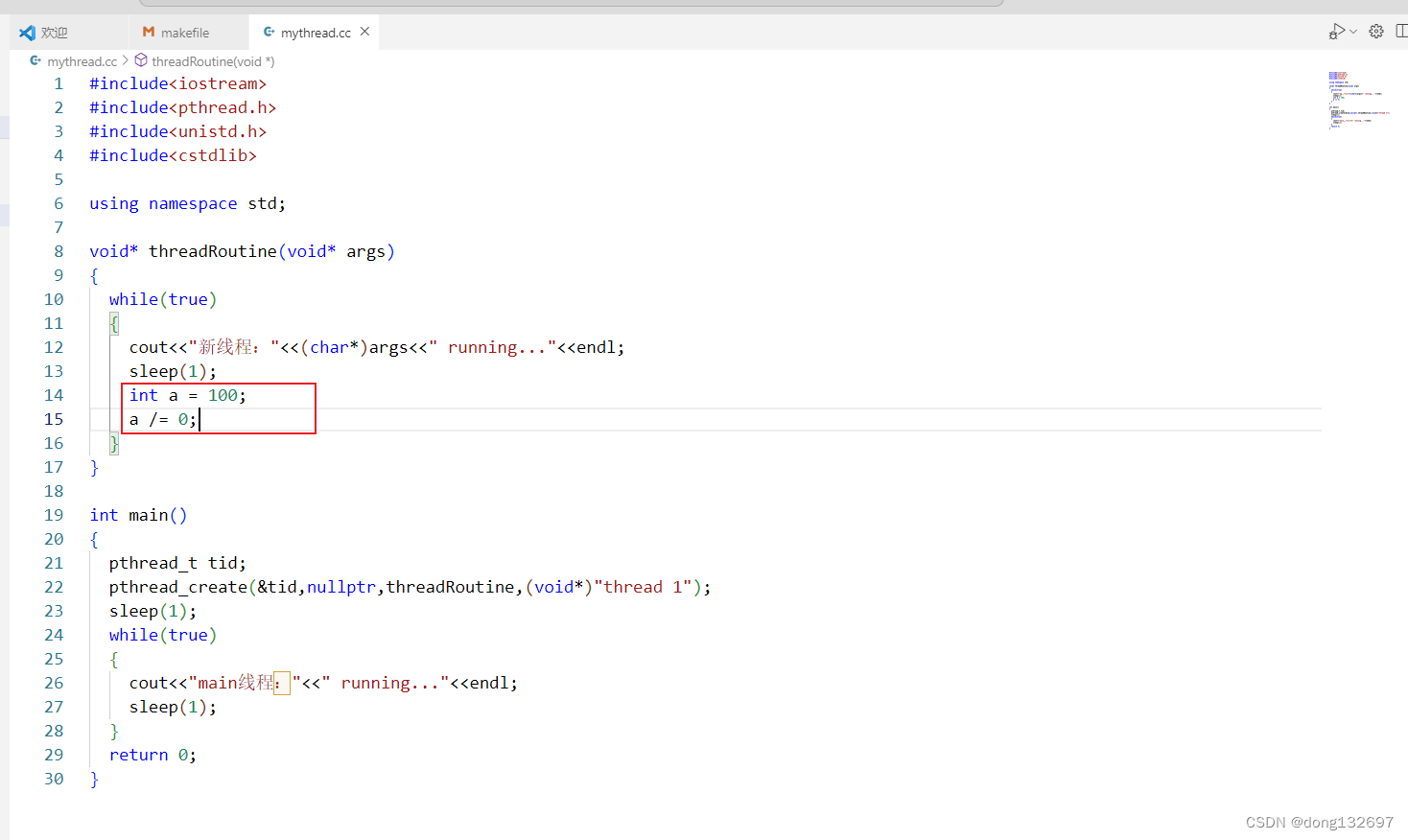Viewport: 1408px width, 840px height.
Task: Close the mythread.cc tab
Action: point(364,32)
